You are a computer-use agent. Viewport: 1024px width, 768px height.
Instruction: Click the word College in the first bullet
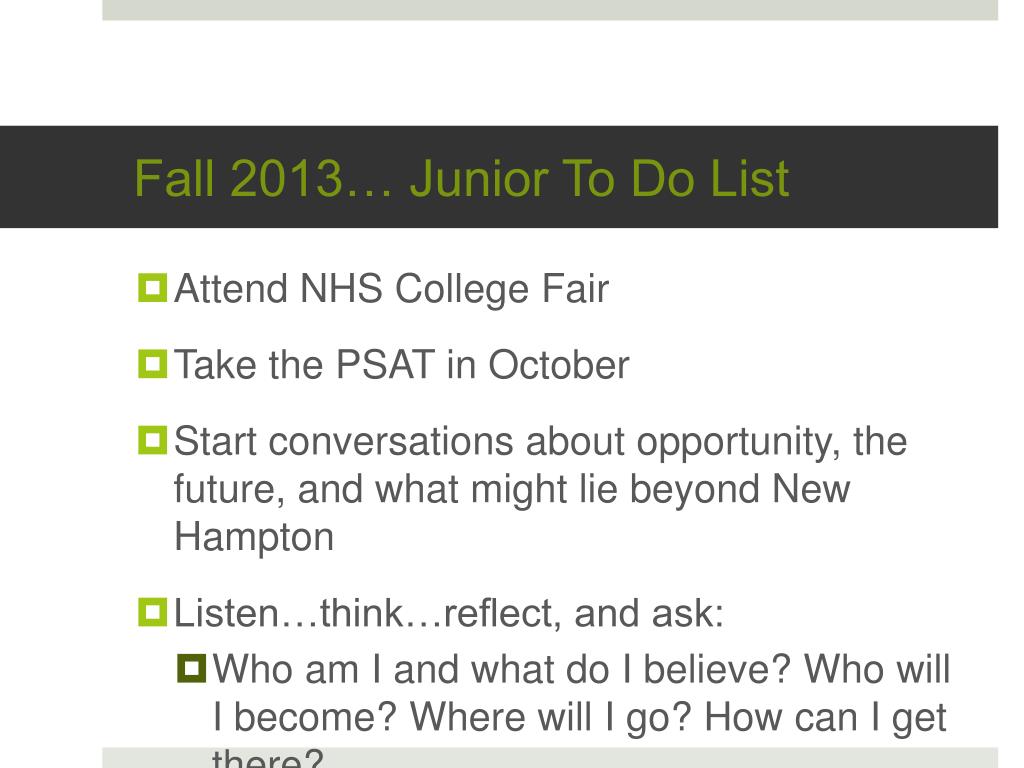click(462, 289)
